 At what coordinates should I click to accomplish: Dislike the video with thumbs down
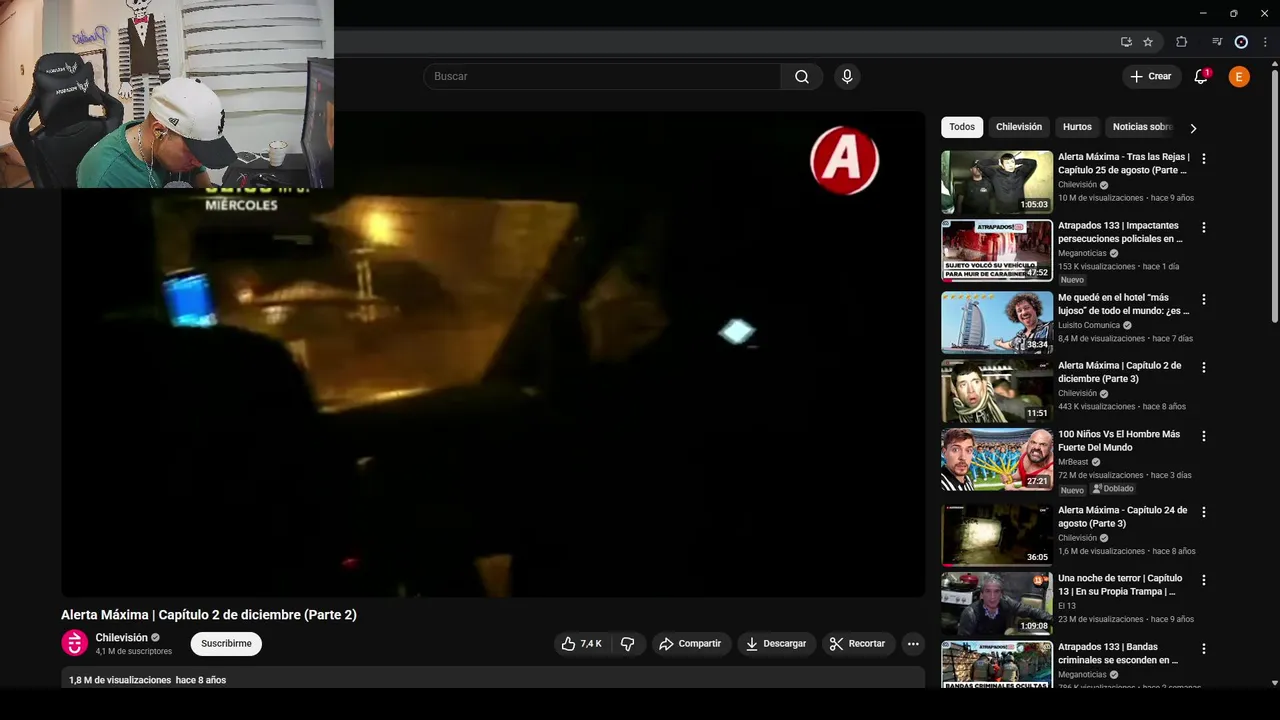click(x=628, y=644)
